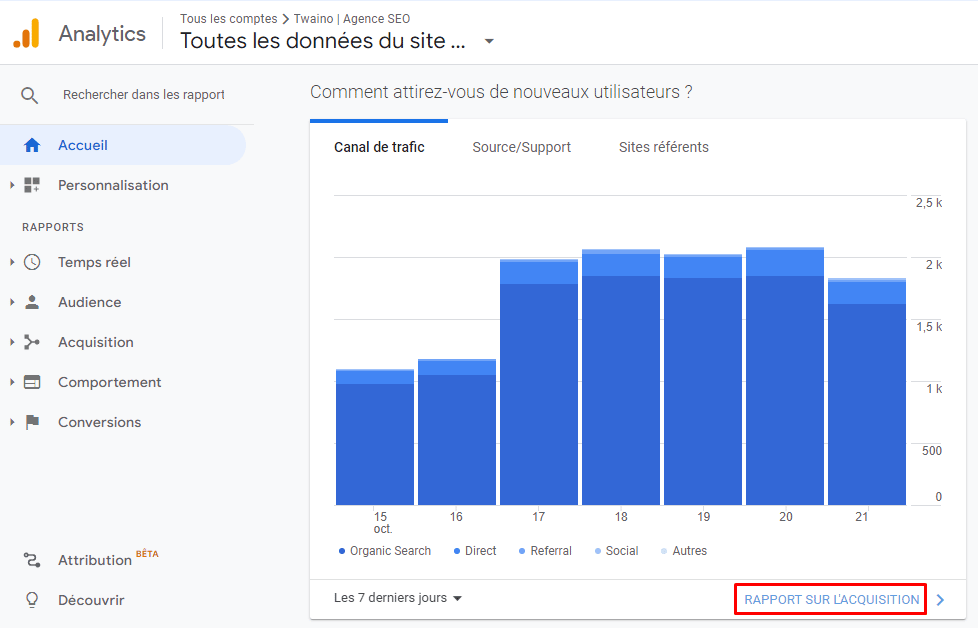Open the Accueil home icon
This screenshot has height=628, width=978.
pyautogui.click(x=31, y=145)
